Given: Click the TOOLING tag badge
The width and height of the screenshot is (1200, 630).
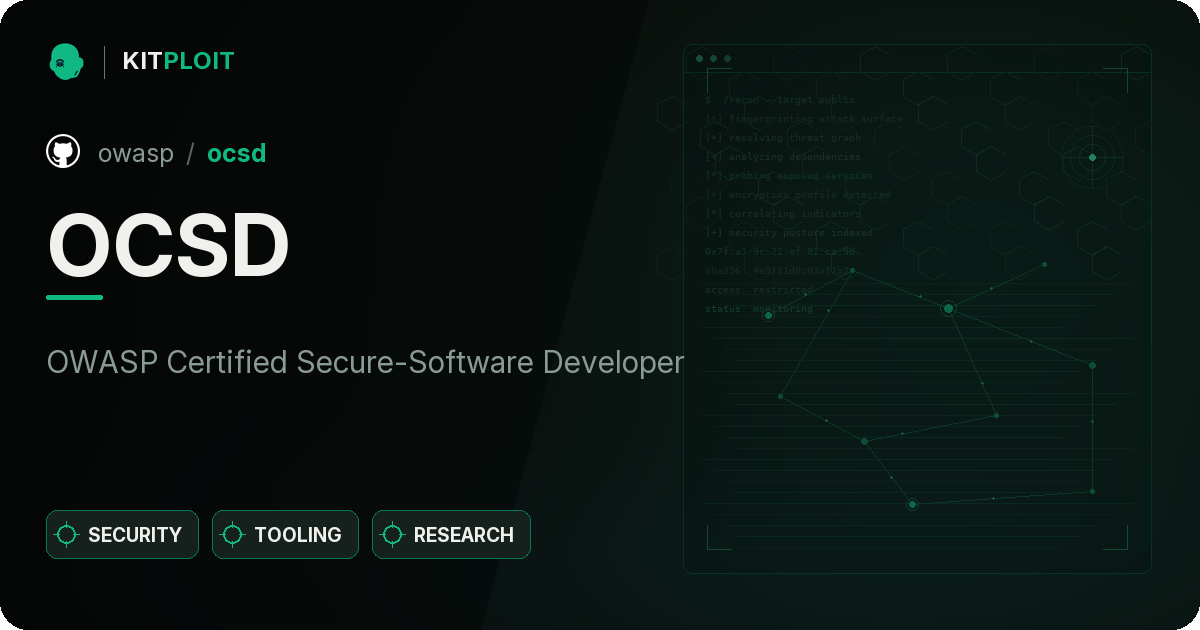Looking at the screenshot, I should pyautogui.click(x=285, y=535).
